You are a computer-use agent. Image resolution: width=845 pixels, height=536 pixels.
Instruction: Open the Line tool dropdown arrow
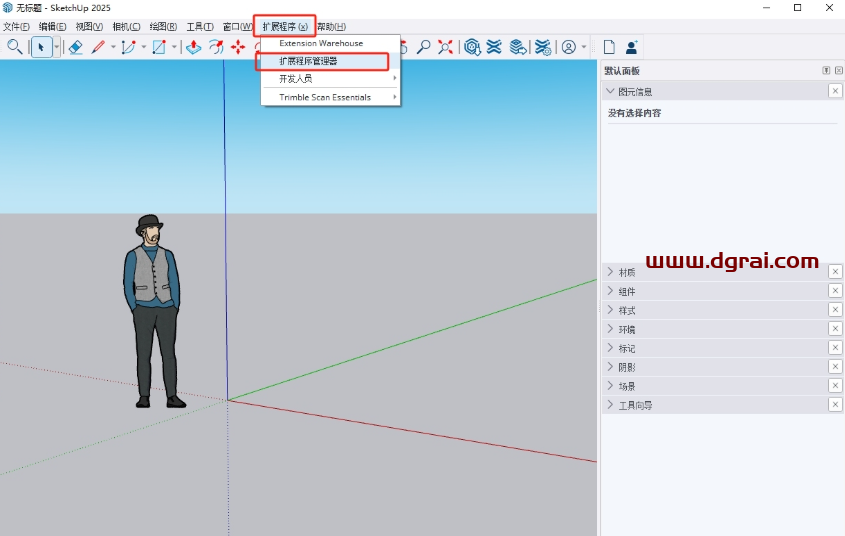point(113,47)
